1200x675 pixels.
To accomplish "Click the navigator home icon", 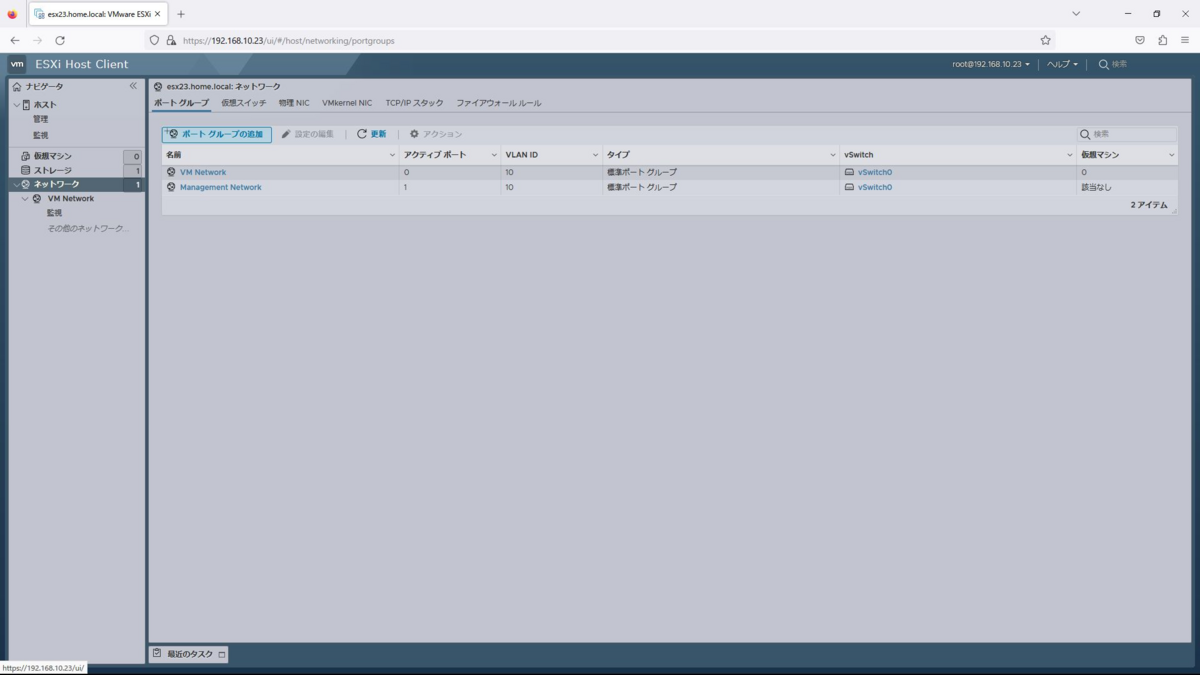I will tap(17, 87).
